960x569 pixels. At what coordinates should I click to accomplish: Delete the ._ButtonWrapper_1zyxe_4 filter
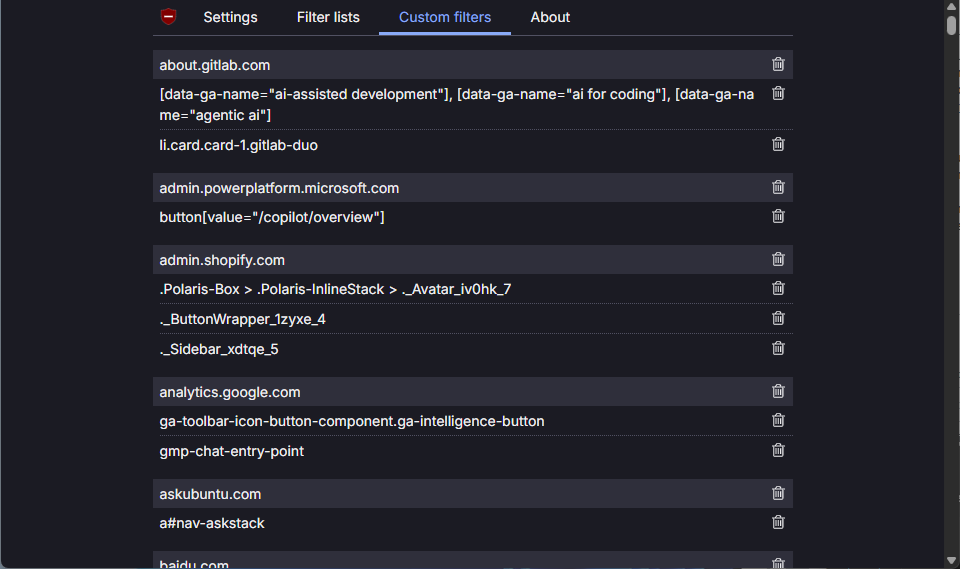click(x=778, y=318)
